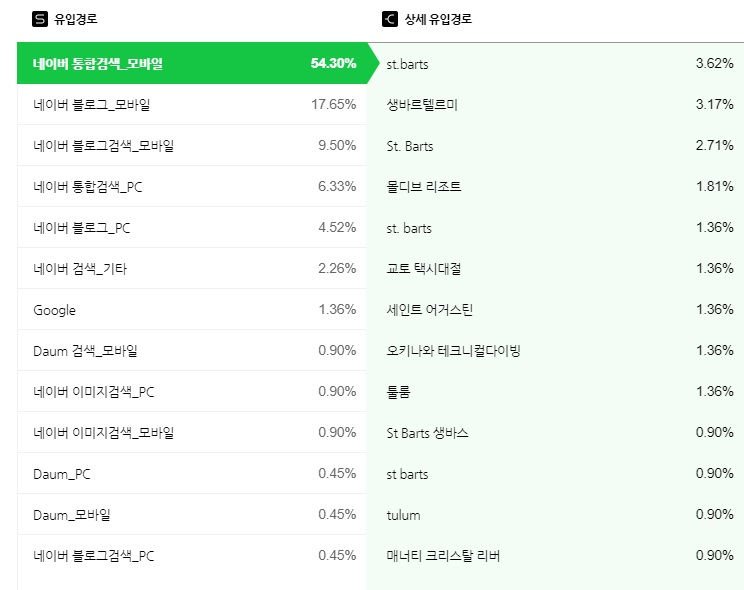Click the 9.50% percentage value
Image resolution: width=744 pixels, height=590 pixels.
[337, 145]
